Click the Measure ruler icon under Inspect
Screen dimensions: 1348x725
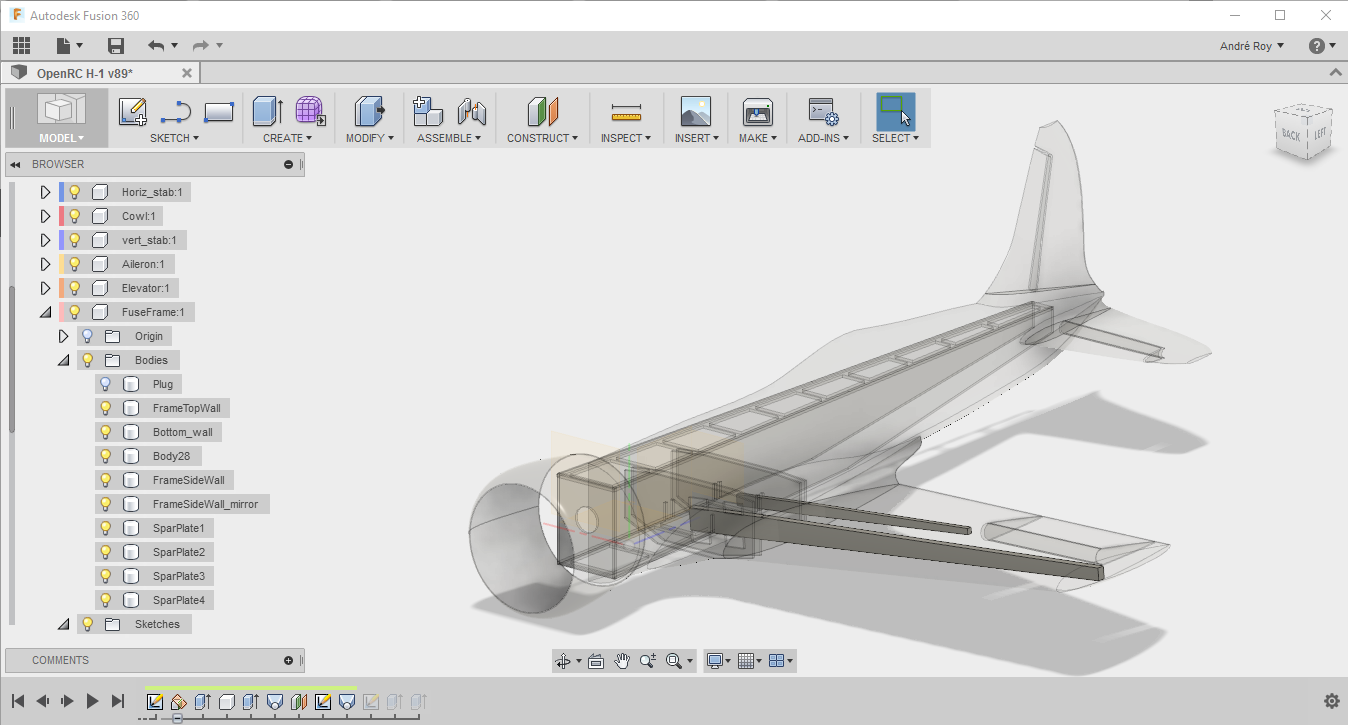pyautogui.click(x=626, y=111)
